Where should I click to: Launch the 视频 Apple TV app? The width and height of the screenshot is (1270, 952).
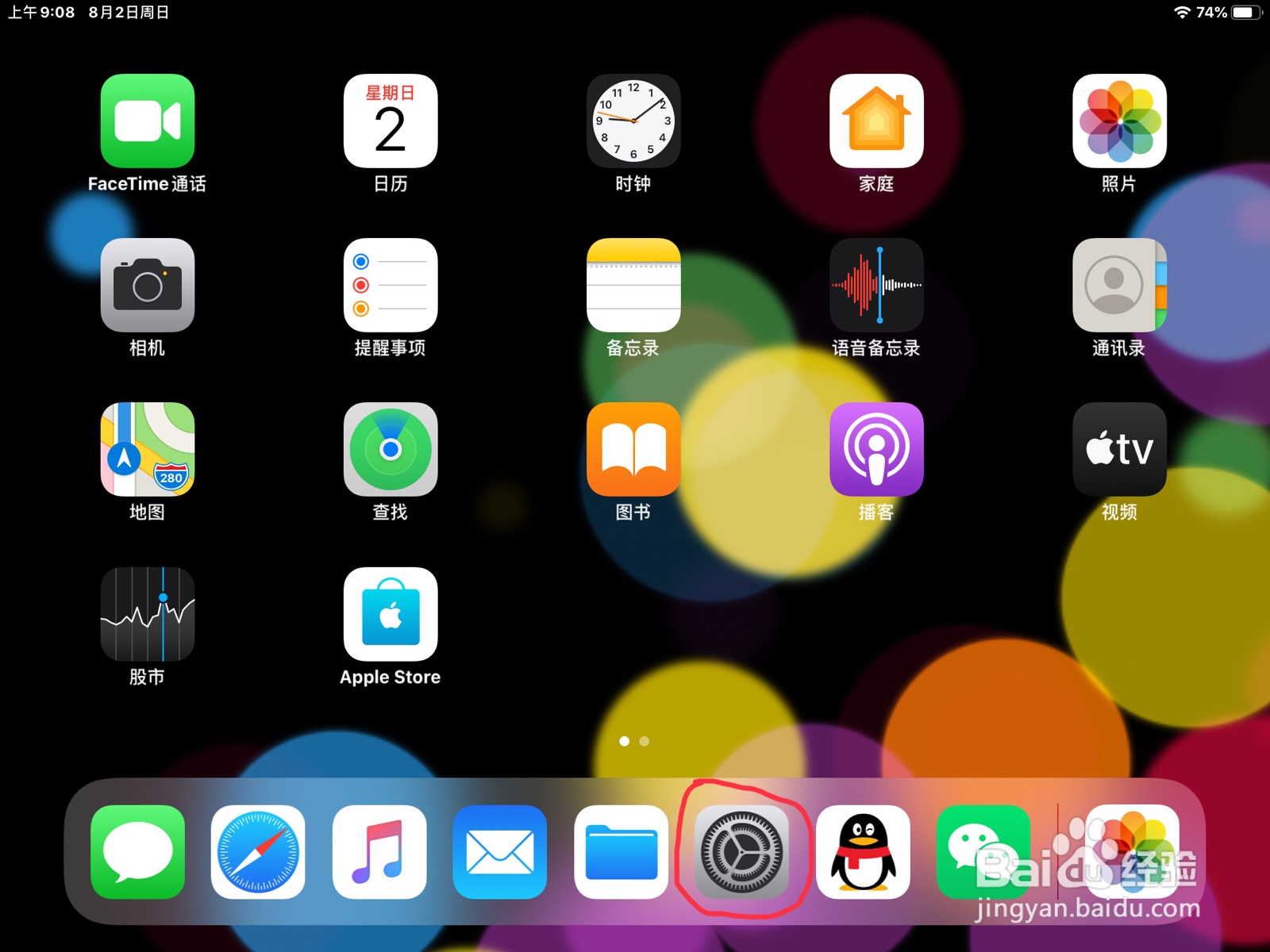(x=1119, y=449)
